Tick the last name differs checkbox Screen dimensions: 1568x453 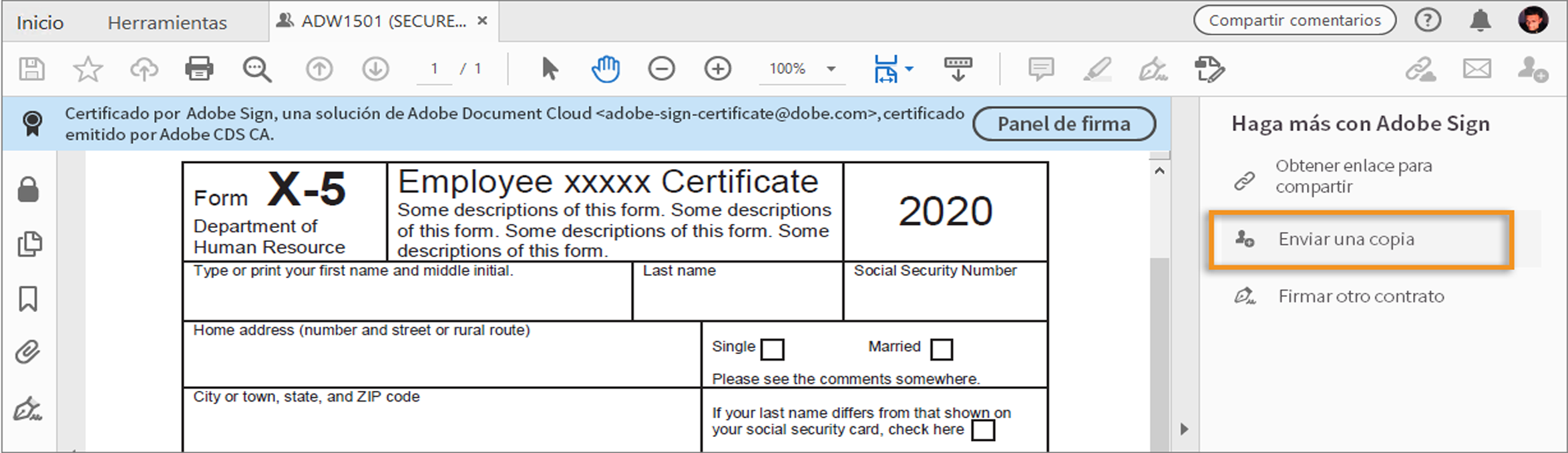point(982,430)
